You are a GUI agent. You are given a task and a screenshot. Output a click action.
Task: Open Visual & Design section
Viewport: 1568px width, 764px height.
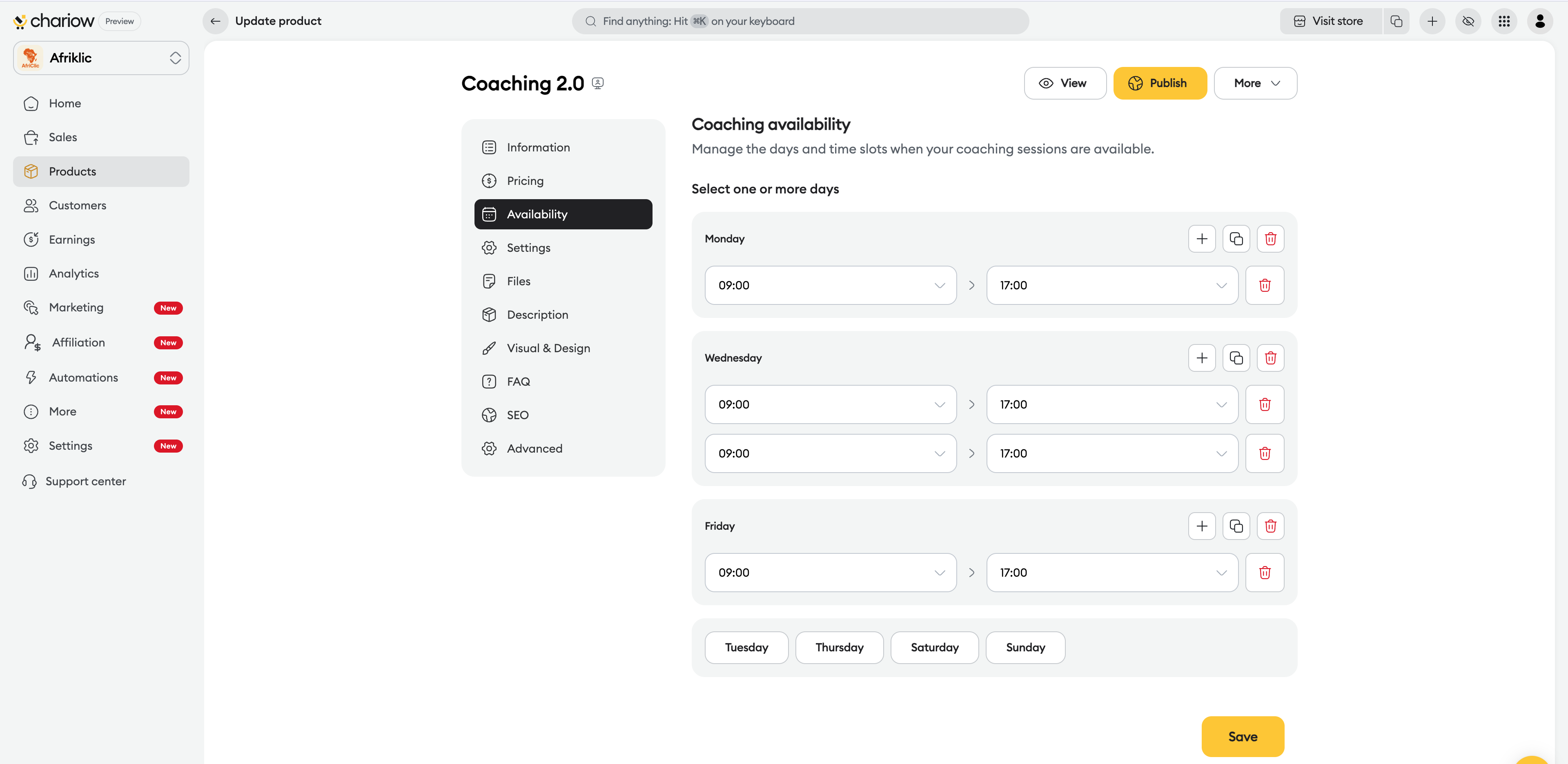pos(548,348)
